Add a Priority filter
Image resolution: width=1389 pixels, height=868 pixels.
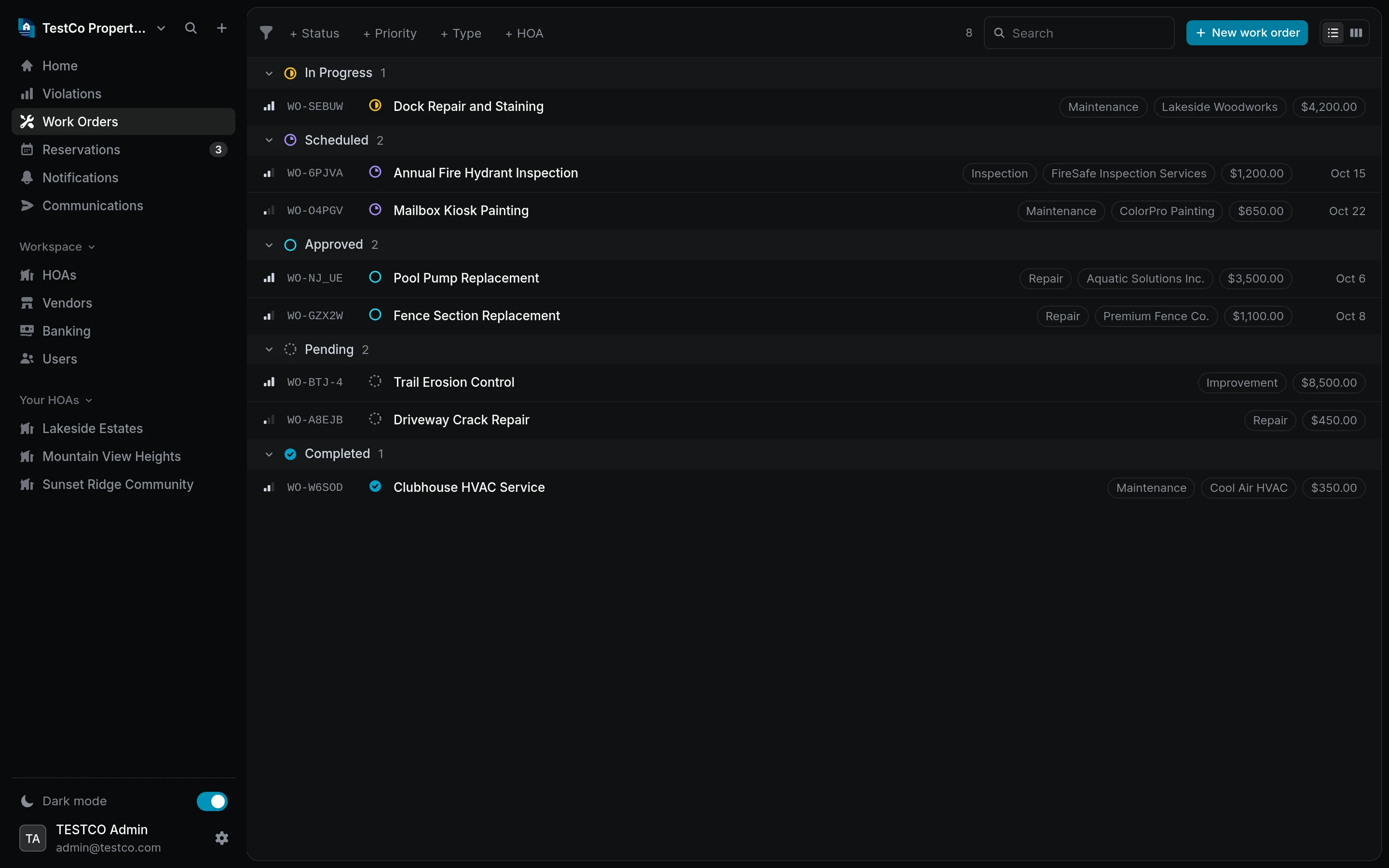point(390,33)
